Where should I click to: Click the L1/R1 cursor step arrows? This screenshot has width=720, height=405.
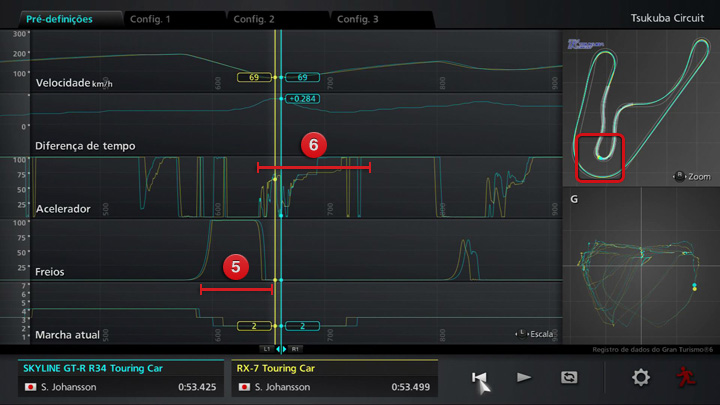tap(281, 348)
